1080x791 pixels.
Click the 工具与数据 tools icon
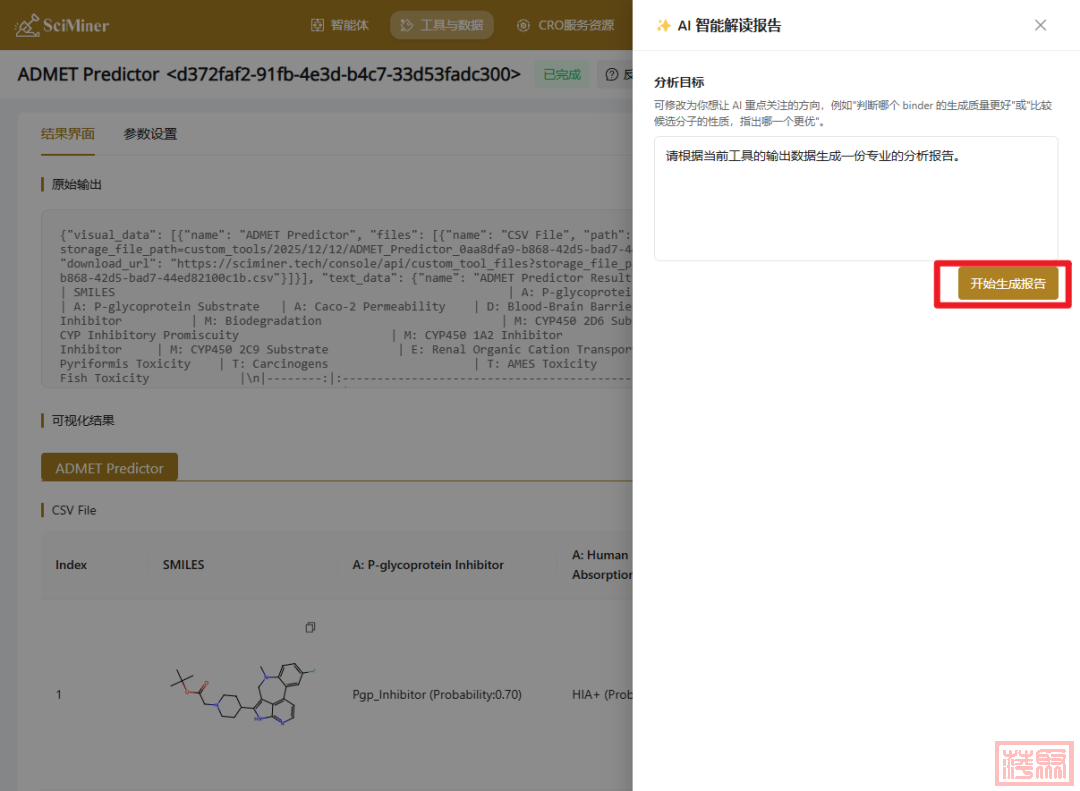point(407,25)
